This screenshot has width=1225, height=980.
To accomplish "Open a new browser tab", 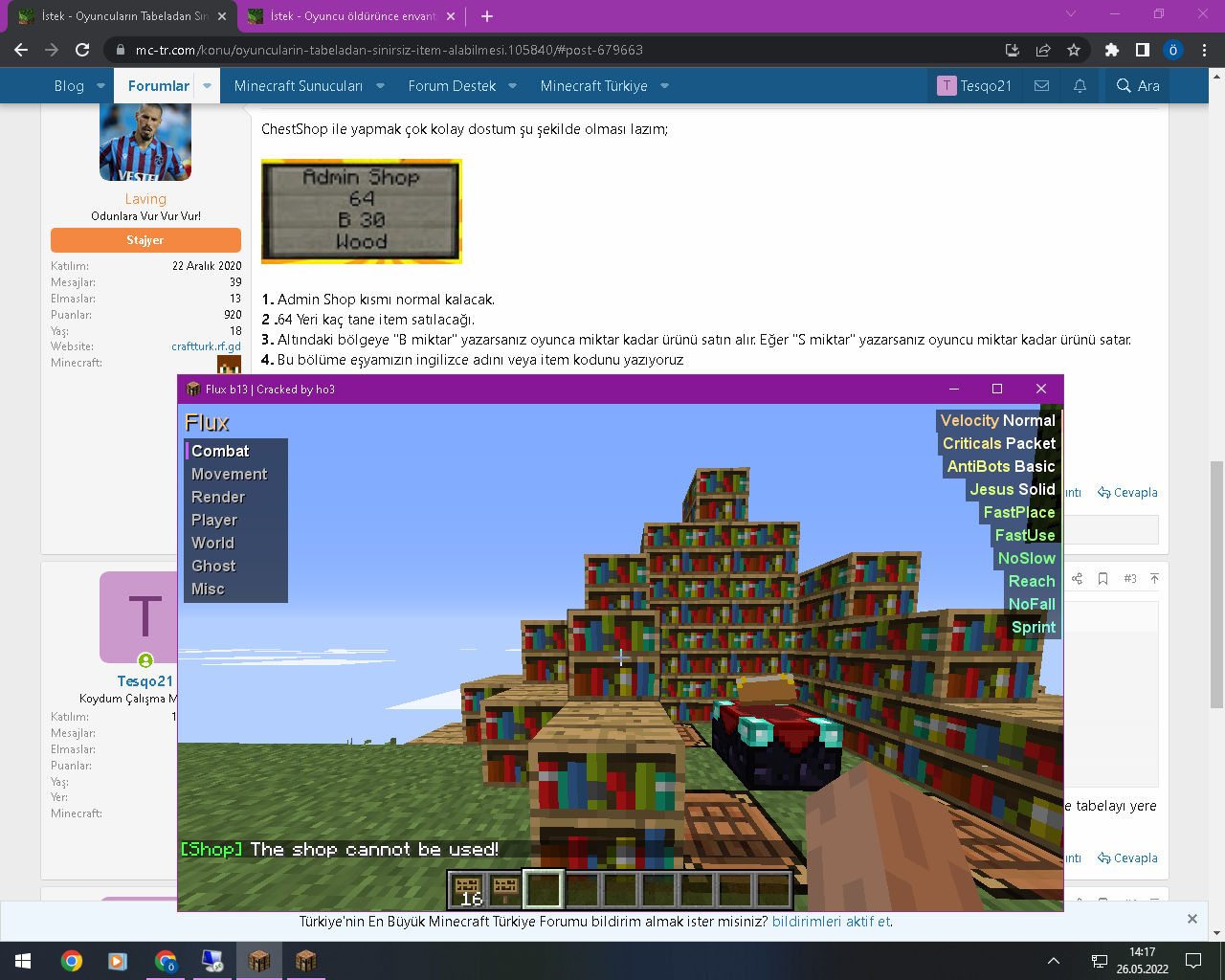I will (486, 16).
